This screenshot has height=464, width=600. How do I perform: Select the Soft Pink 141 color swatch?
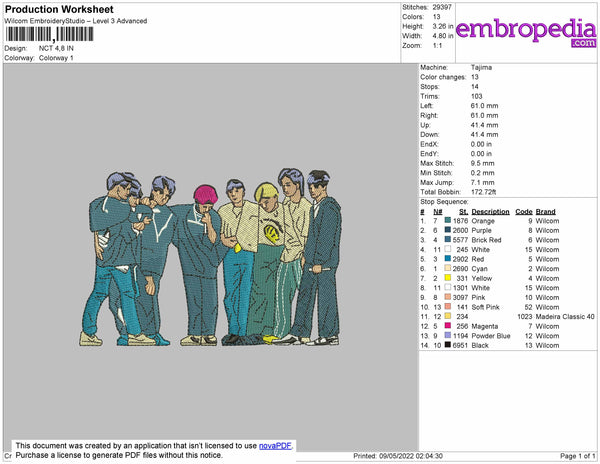[448, 307]
